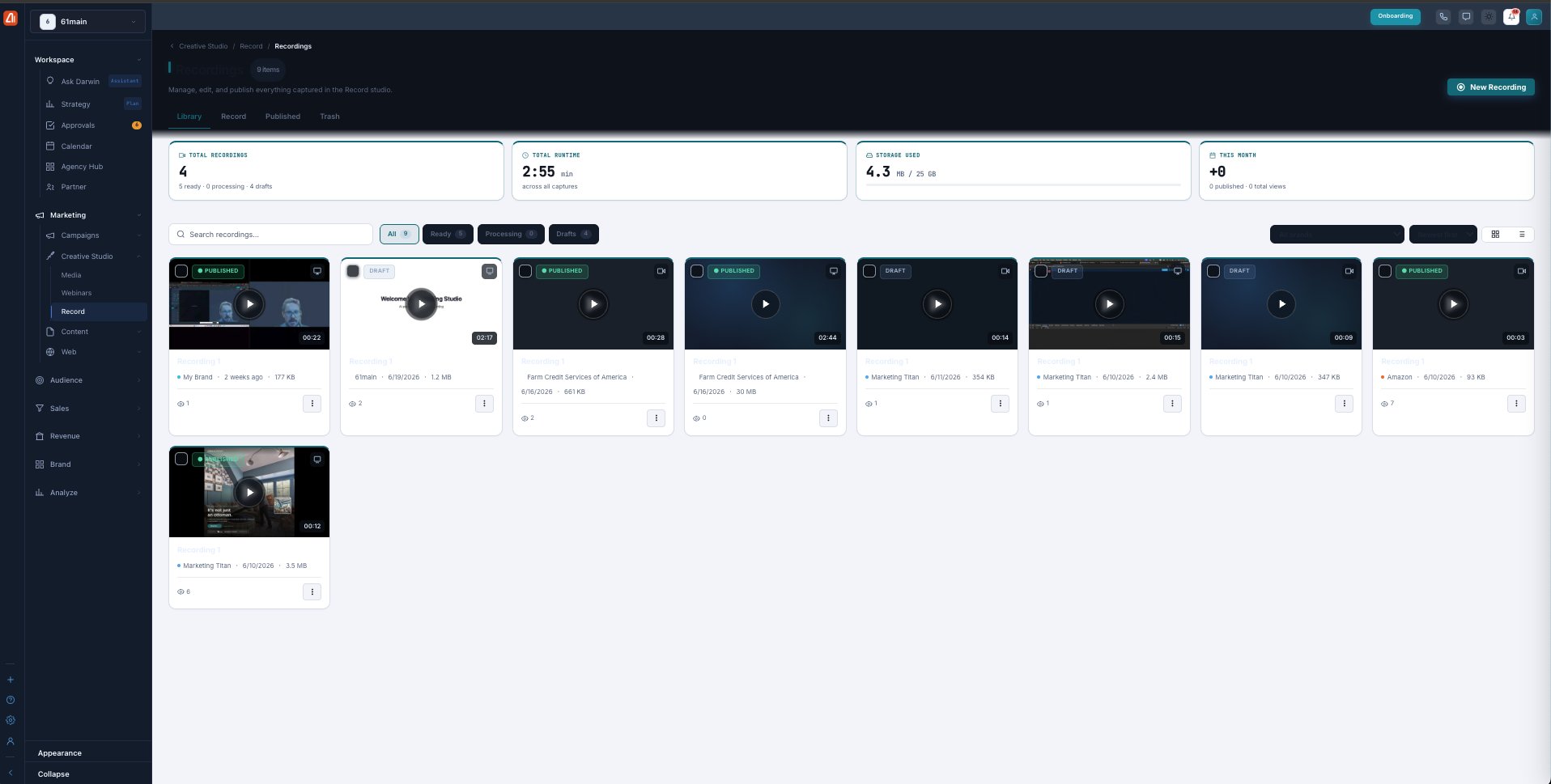The height and width of the screenshot is (784, 1551).
Task: Filter recordings by Drafts
Action: (573, 235)
